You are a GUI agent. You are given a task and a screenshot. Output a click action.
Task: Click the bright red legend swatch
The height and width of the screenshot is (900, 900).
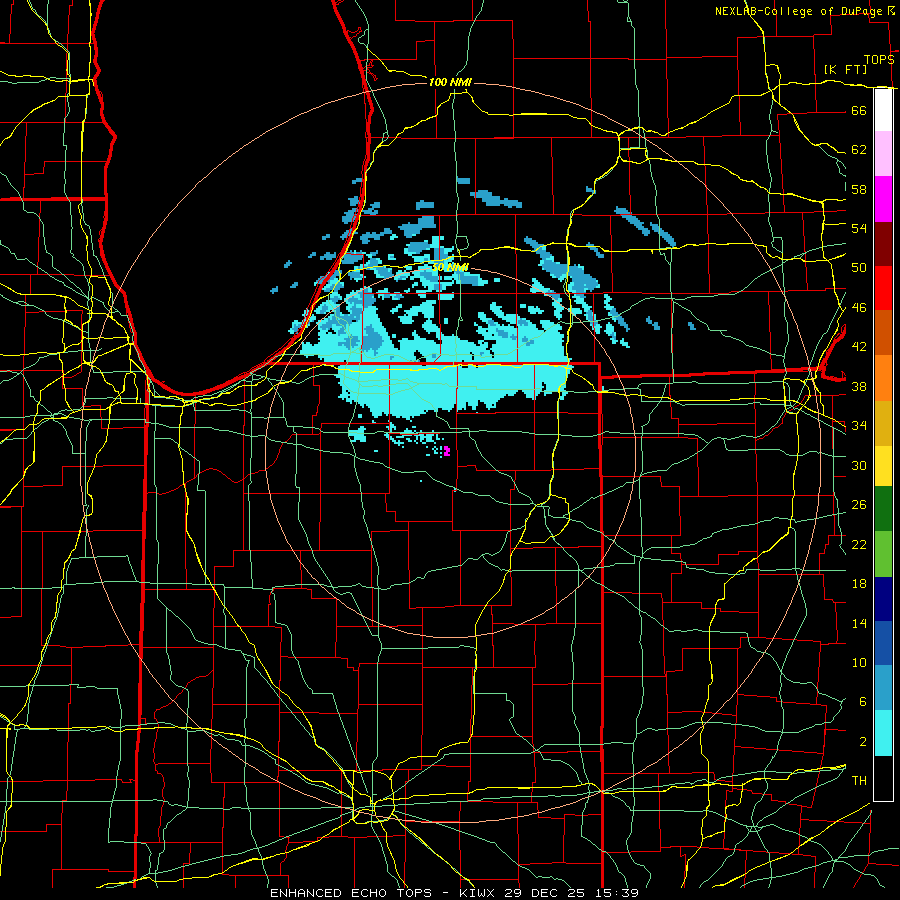pyautogui.click(x=883, y=288)
